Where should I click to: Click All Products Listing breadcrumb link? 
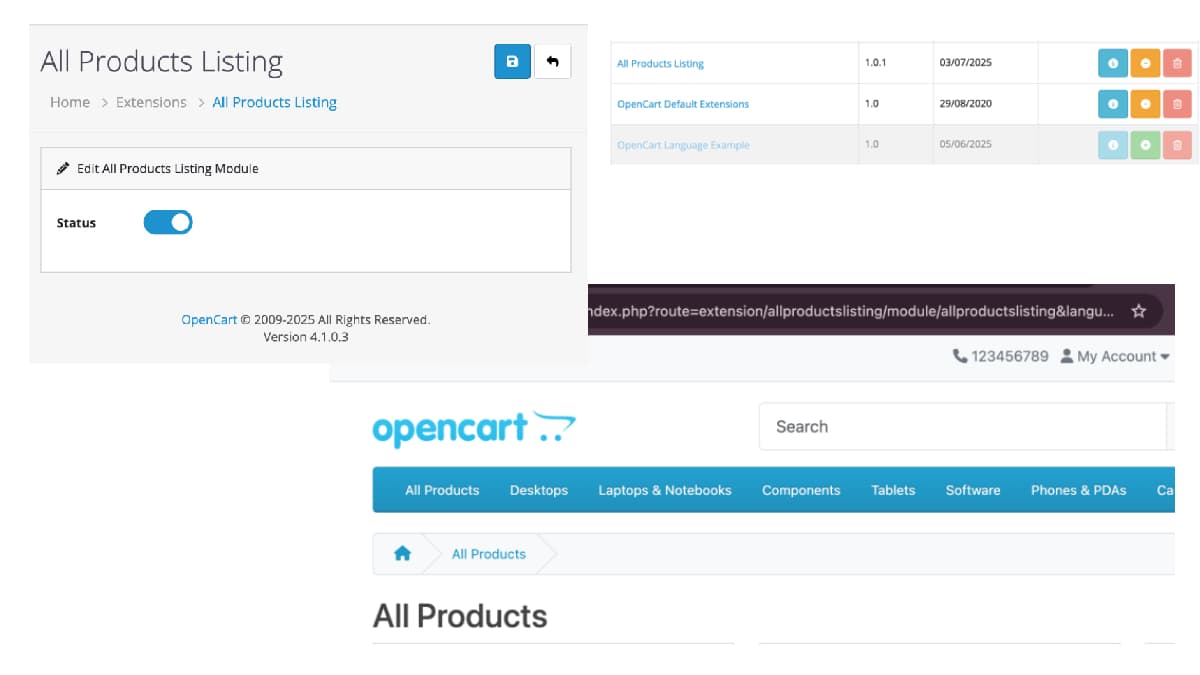pyautogui.click(x=274, y=102)
